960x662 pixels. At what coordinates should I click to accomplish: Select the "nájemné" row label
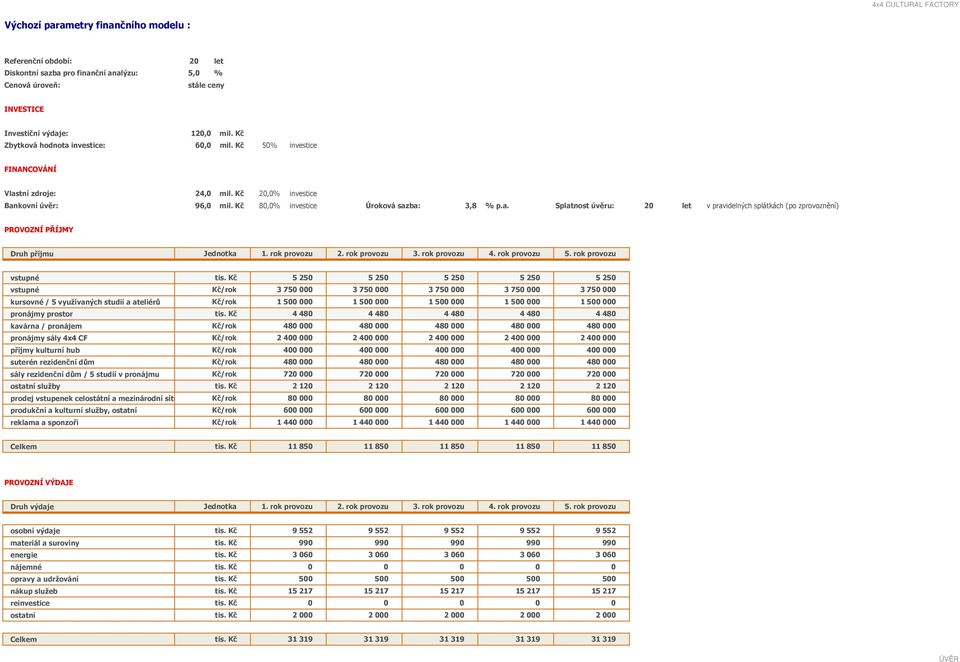[26, 567]
